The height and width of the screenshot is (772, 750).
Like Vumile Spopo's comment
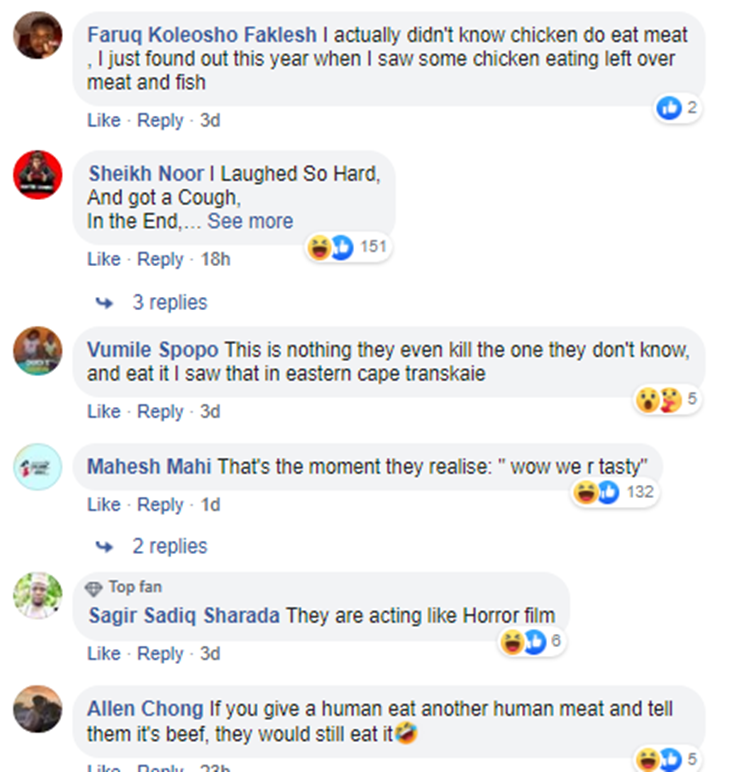[x=103, y=411]
